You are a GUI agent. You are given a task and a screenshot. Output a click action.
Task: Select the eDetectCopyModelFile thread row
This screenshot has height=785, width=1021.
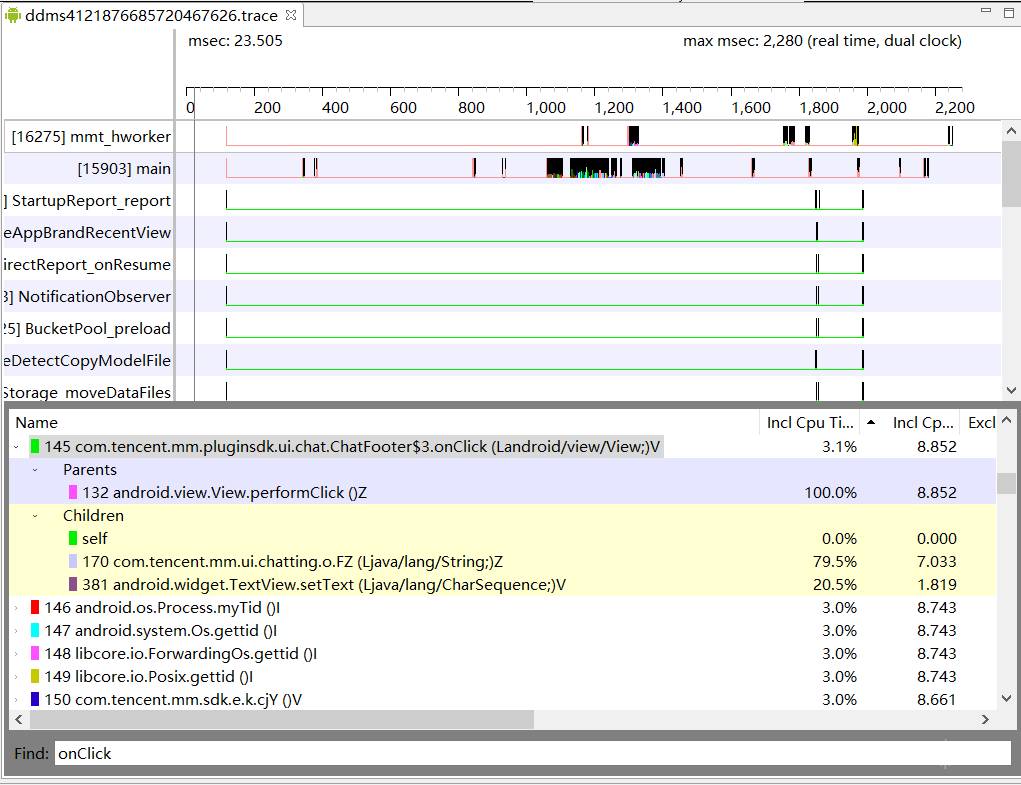501,360
